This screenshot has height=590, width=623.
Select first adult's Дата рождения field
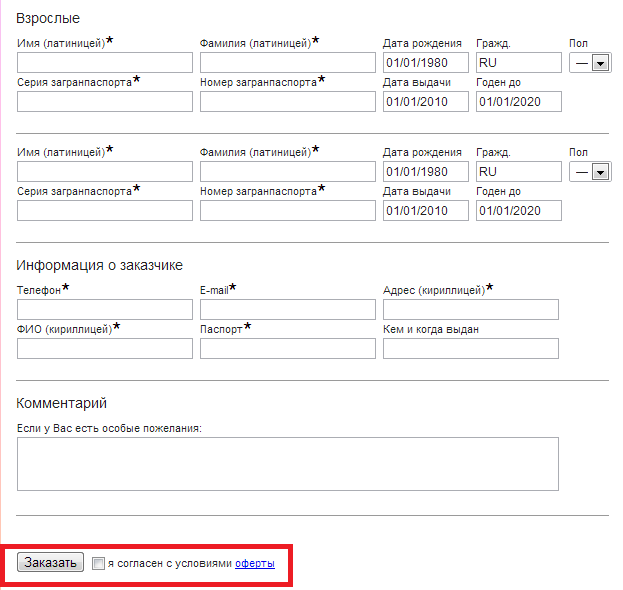[426, 63]
